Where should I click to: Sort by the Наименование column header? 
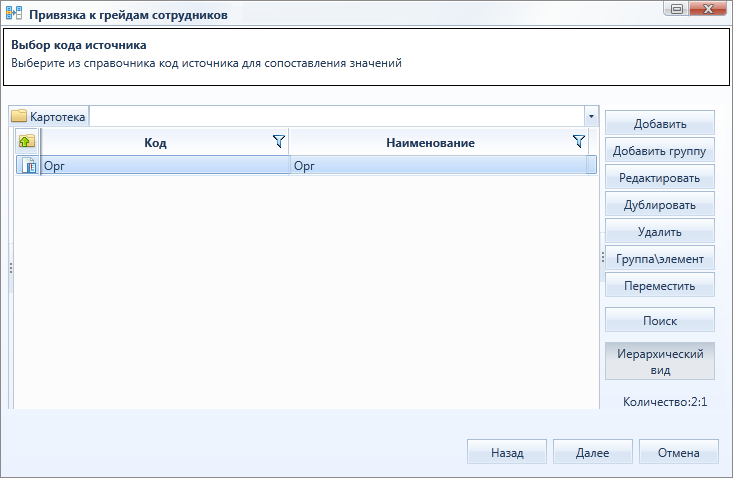coord(430,143)
